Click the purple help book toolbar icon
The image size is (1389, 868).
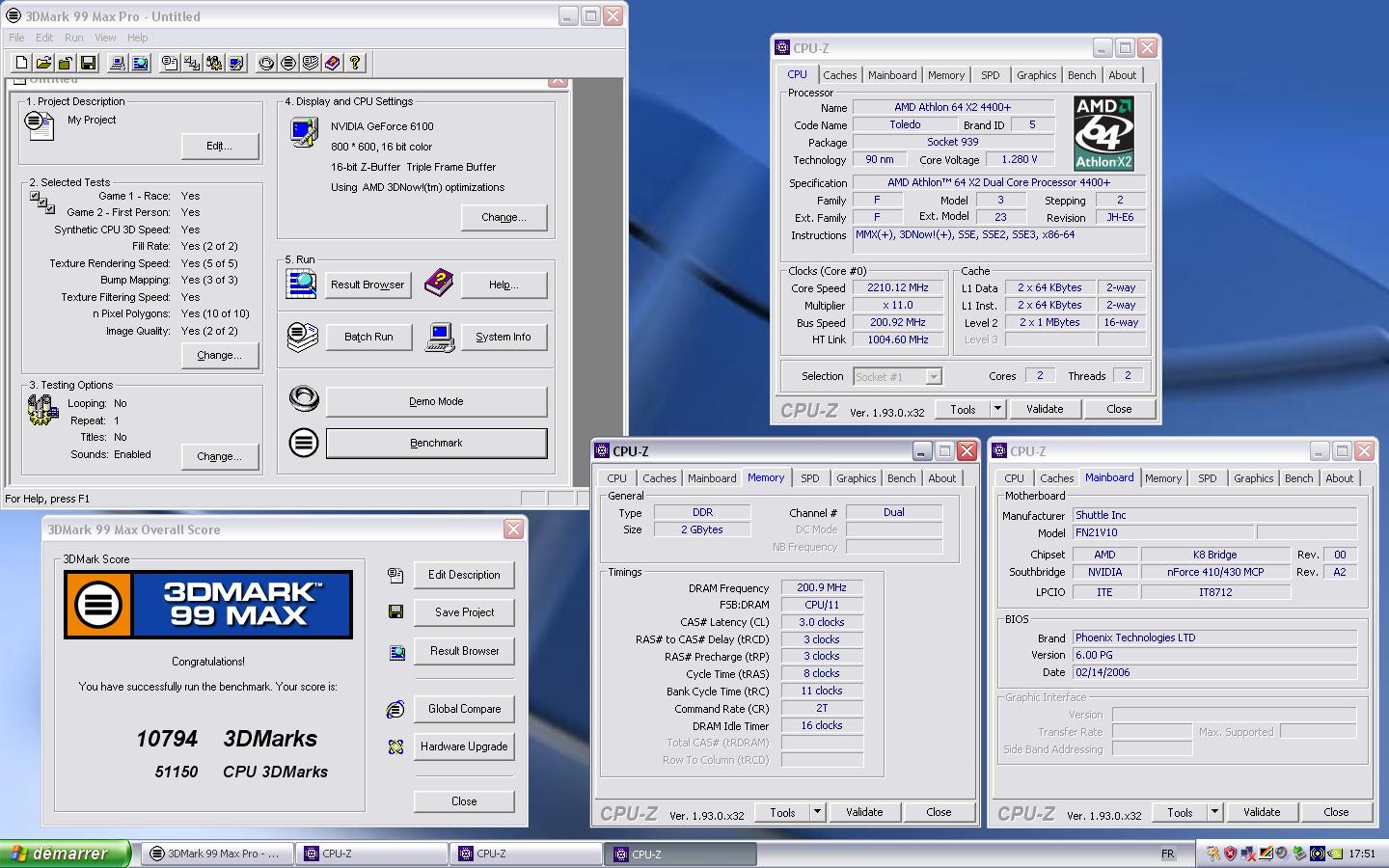click(333, 63)
